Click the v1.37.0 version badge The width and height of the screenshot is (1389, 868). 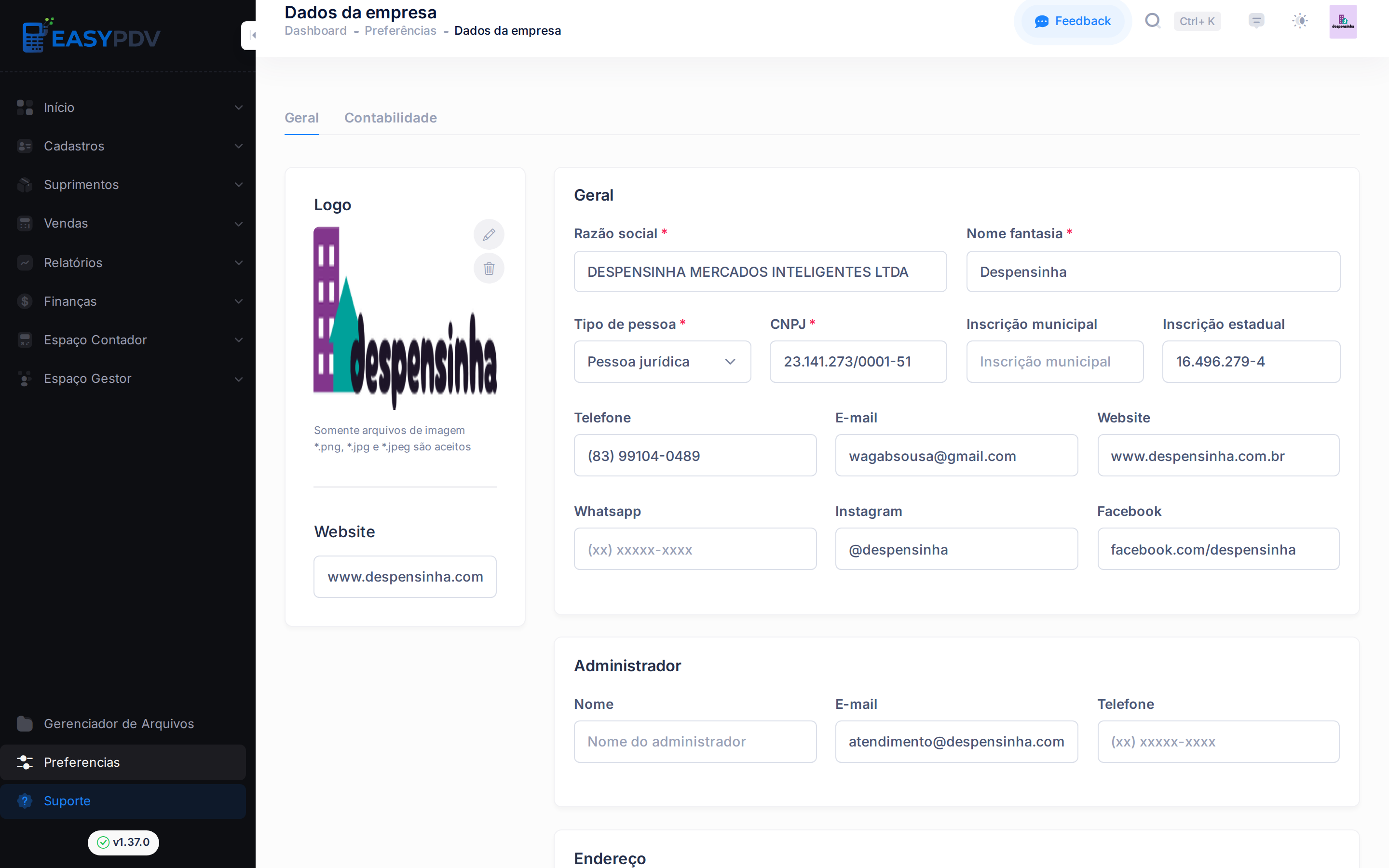coord(123,842)
